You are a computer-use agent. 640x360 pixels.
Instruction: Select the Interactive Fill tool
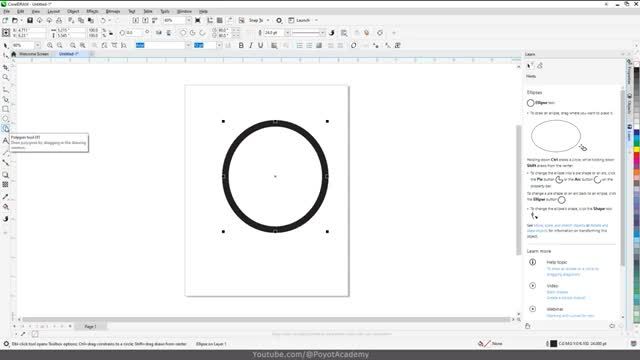(x=6, y=207)
